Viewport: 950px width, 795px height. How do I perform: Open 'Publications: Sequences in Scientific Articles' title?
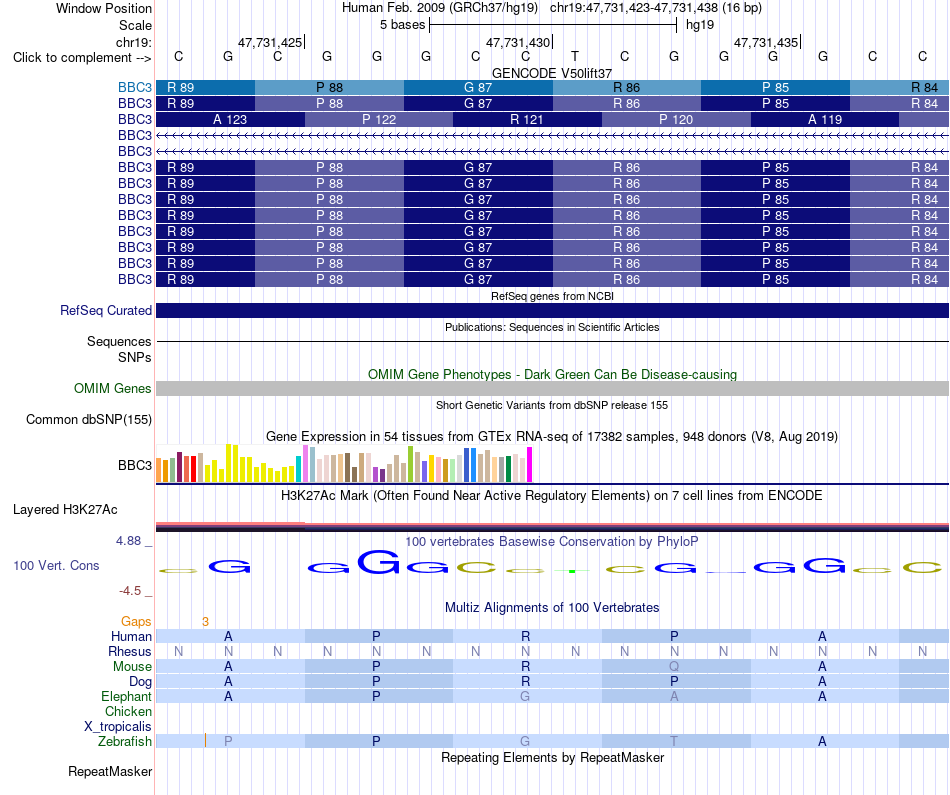[x=552, y=327]
